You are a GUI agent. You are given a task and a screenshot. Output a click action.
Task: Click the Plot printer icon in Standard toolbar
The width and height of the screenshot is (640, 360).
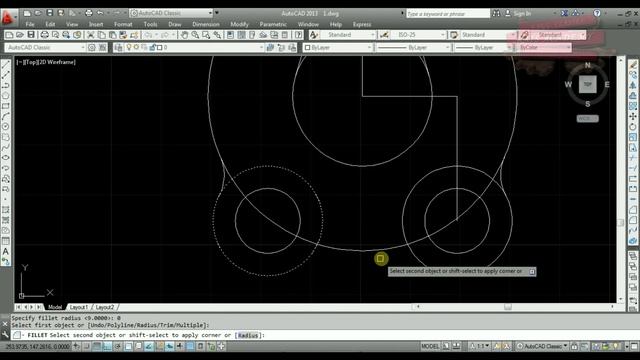point(44,35)
